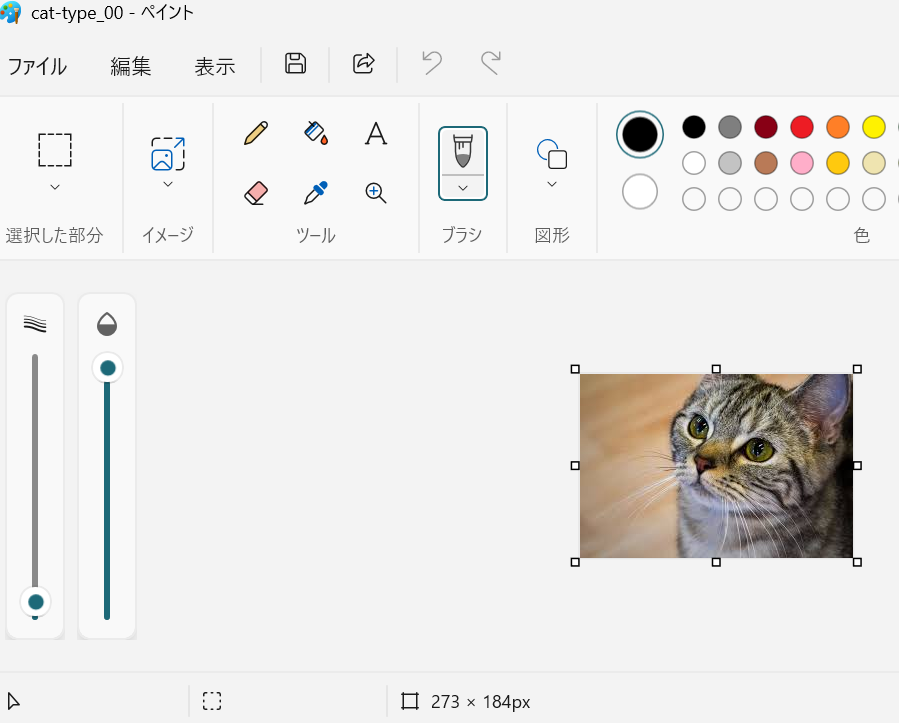Click the イメージ group label
899x723 pixels.
[x=168, y=235]
